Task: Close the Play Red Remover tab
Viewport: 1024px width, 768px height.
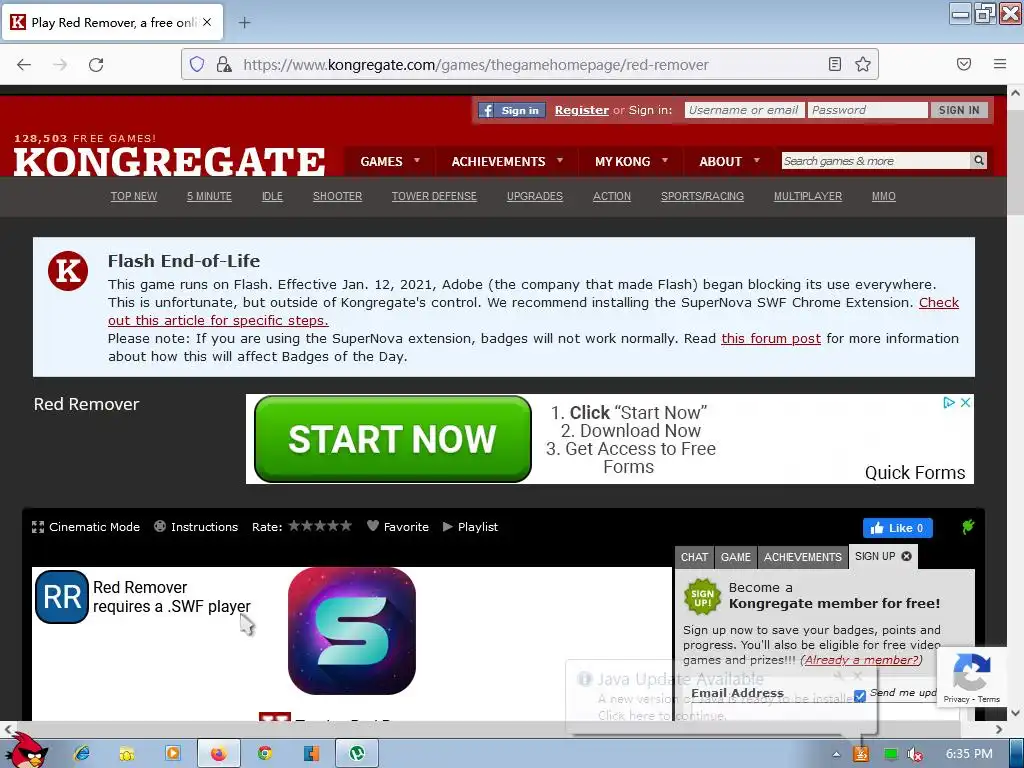Action: click(x=206, y=22)
